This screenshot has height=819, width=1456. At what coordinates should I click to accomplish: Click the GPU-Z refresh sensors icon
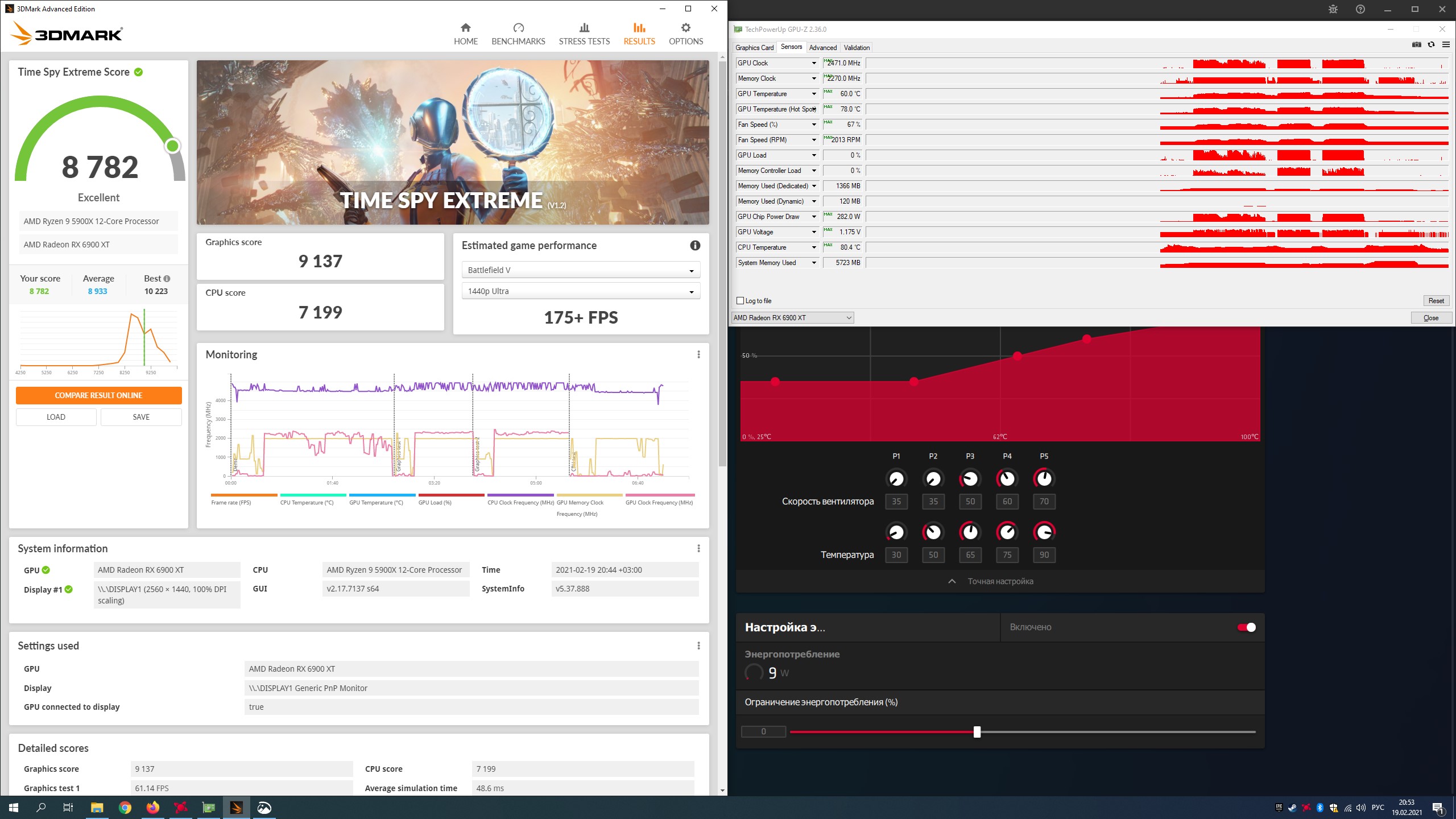pyautogui.click(x=1431, y=45)
